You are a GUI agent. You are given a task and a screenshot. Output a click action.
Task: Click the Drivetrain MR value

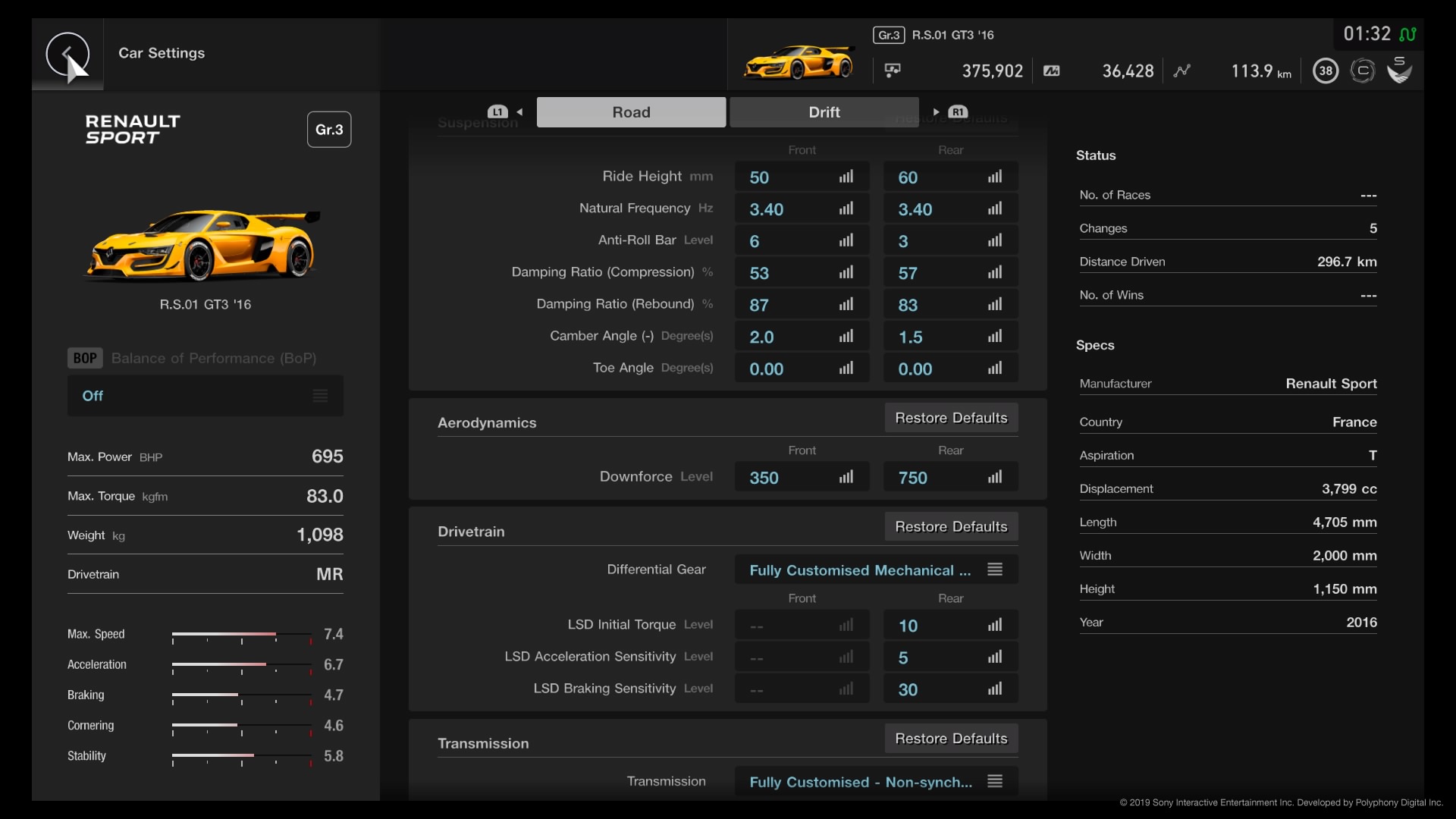click(329, 575)
